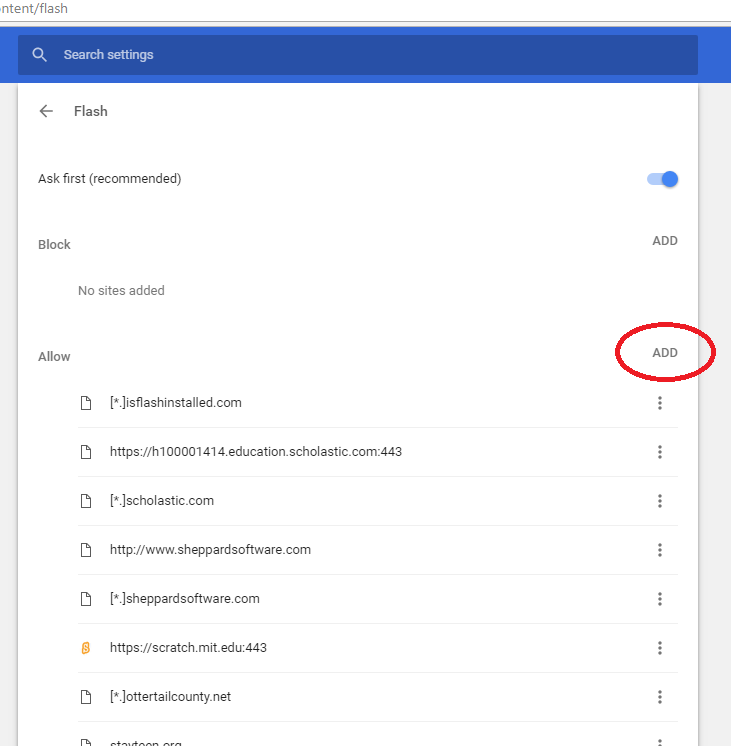Open more actions for http://www.sheppardsoftware.com
The image size is (731, 746).
660,550
